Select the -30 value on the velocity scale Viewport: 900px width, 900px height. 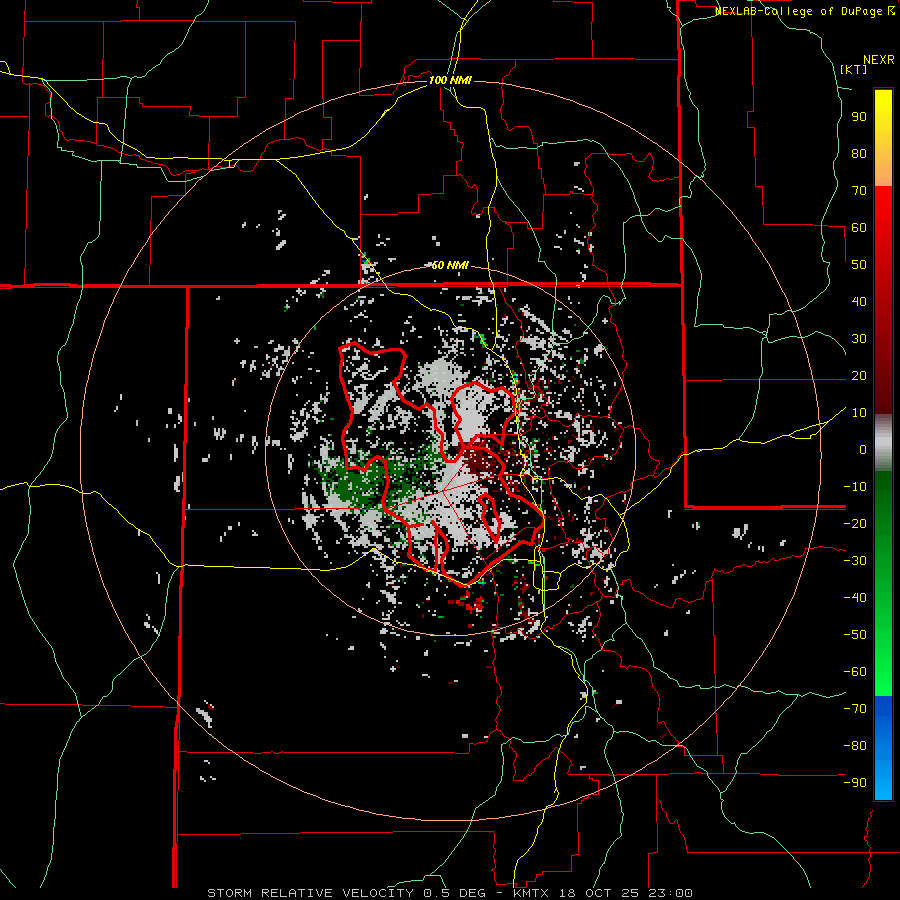tap(855, 561)
